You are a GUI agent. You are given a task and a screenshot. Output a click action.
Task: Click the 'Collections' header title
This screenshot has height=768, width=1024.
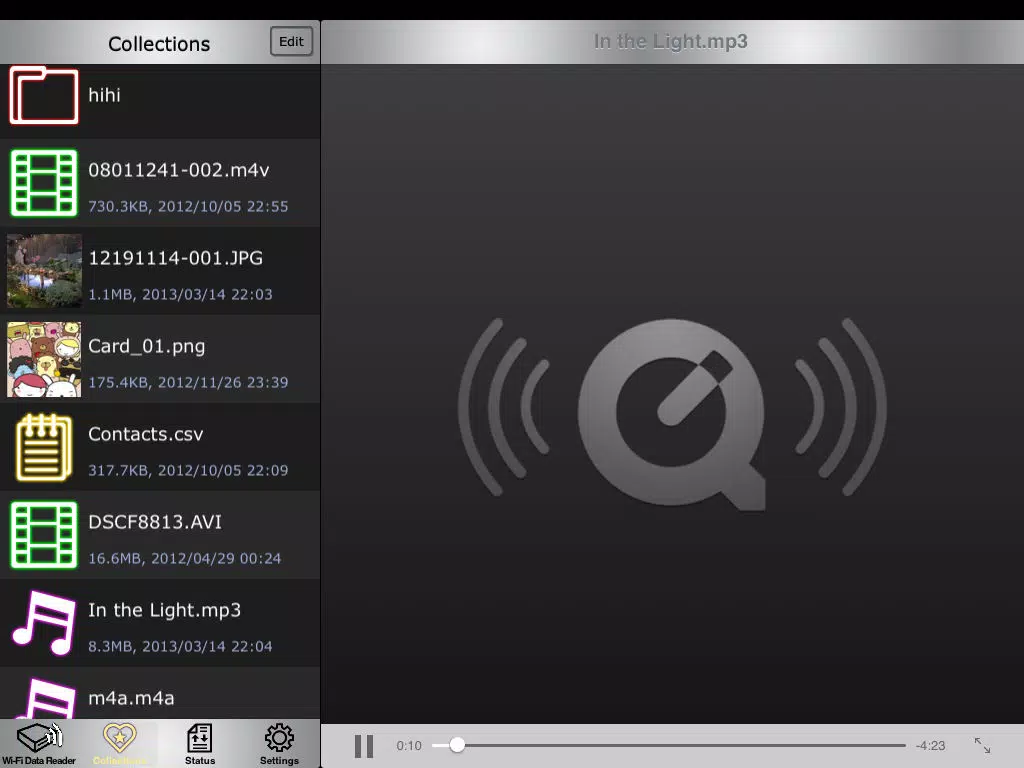159,44
